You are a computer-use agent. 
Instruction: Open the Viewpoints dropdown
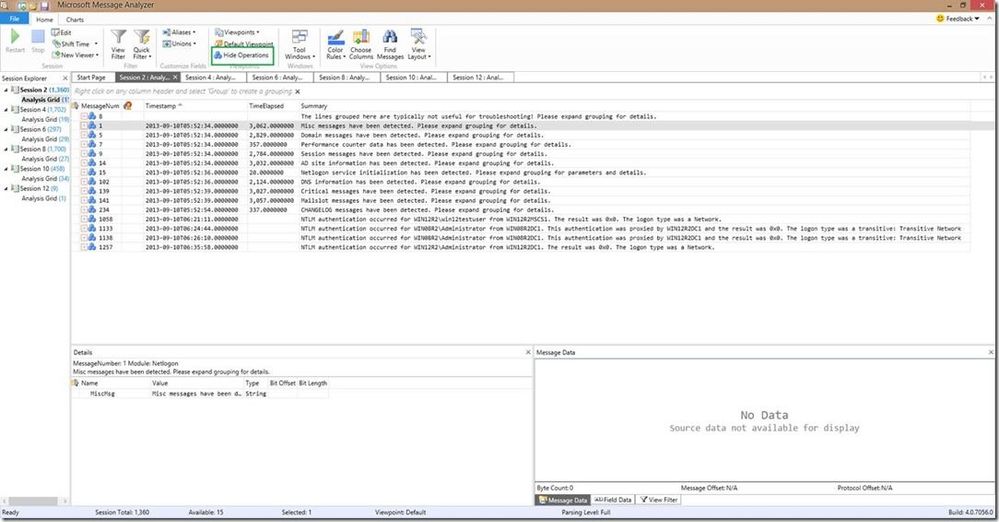(237, 32)
